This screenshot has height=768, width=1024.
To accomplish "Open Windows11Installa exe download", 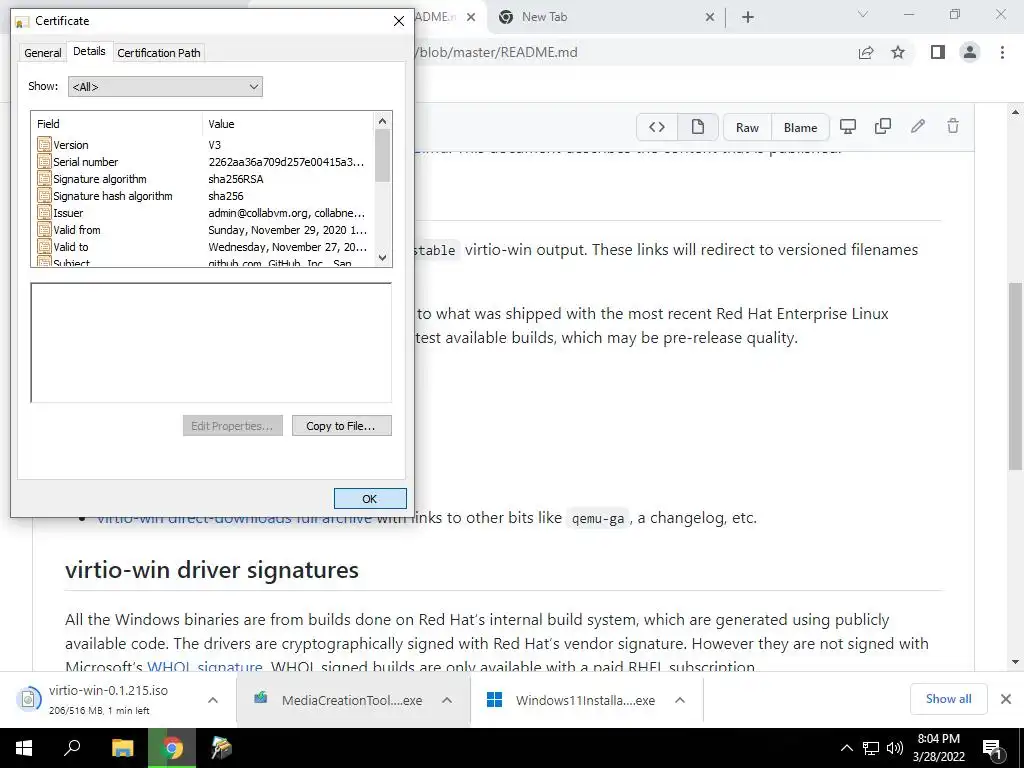I will point(572,700).
